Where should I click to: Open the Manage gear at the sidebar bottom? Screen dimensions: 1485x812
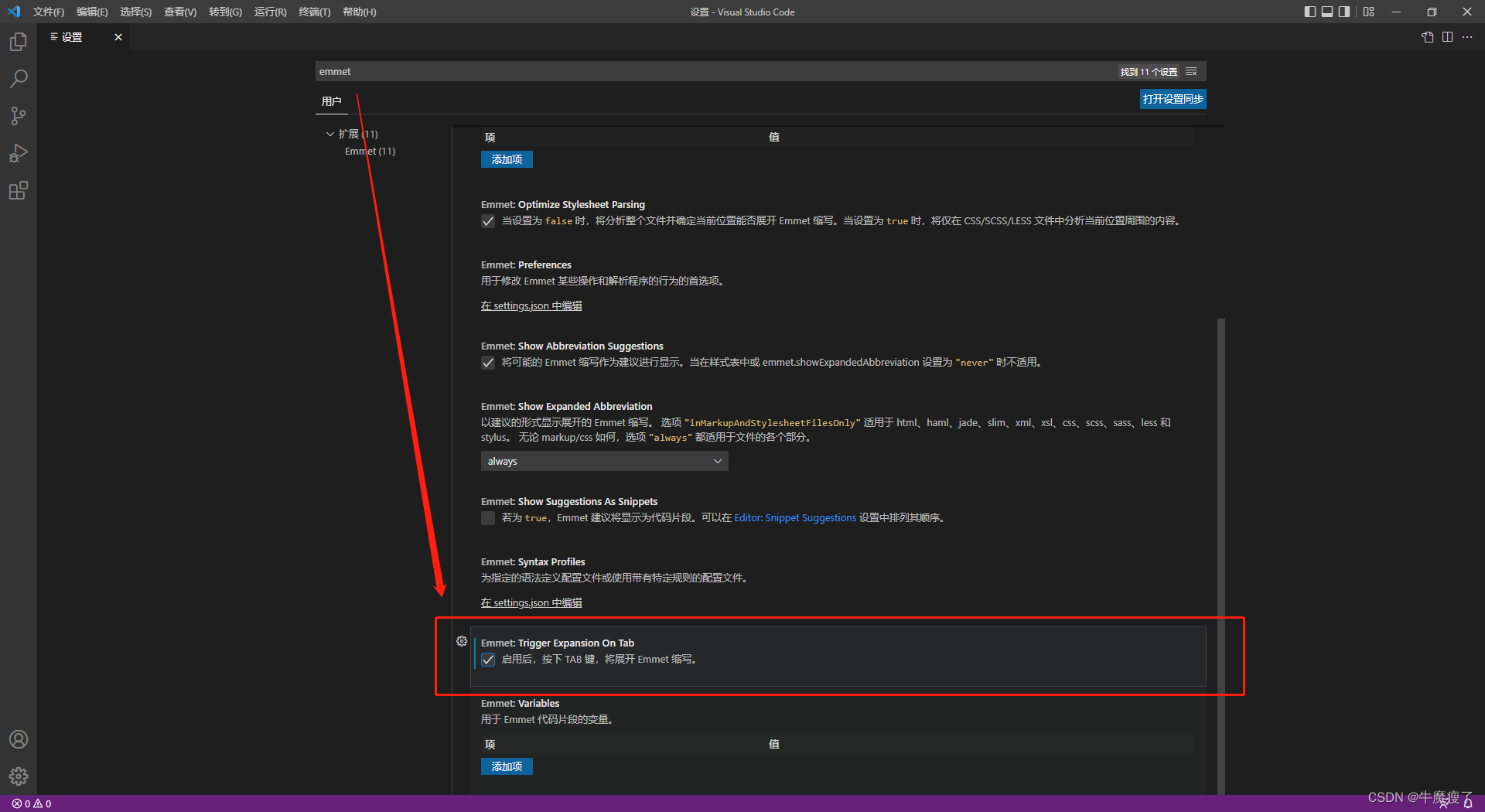(19, 776)
